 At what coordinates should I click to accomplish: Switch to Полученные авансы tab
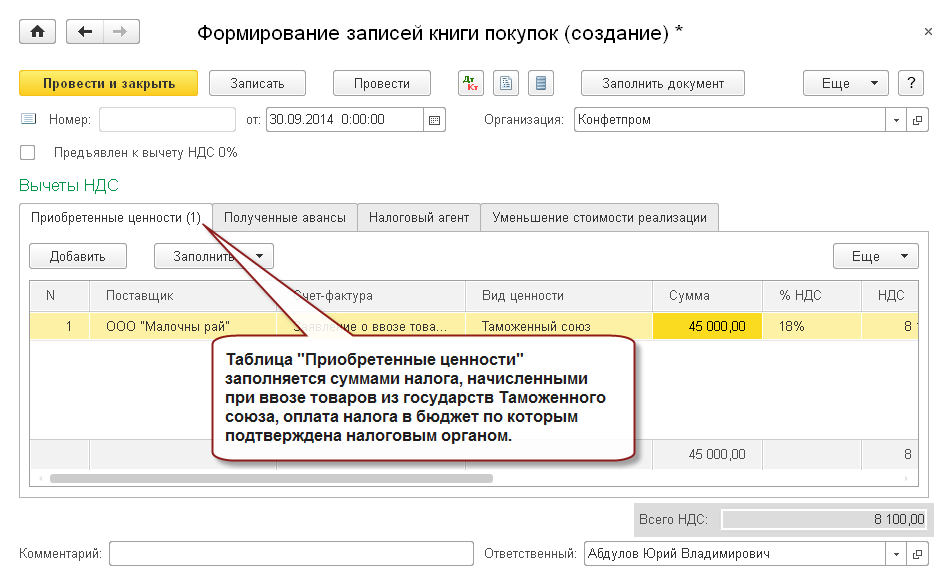(x=285, y=217)
